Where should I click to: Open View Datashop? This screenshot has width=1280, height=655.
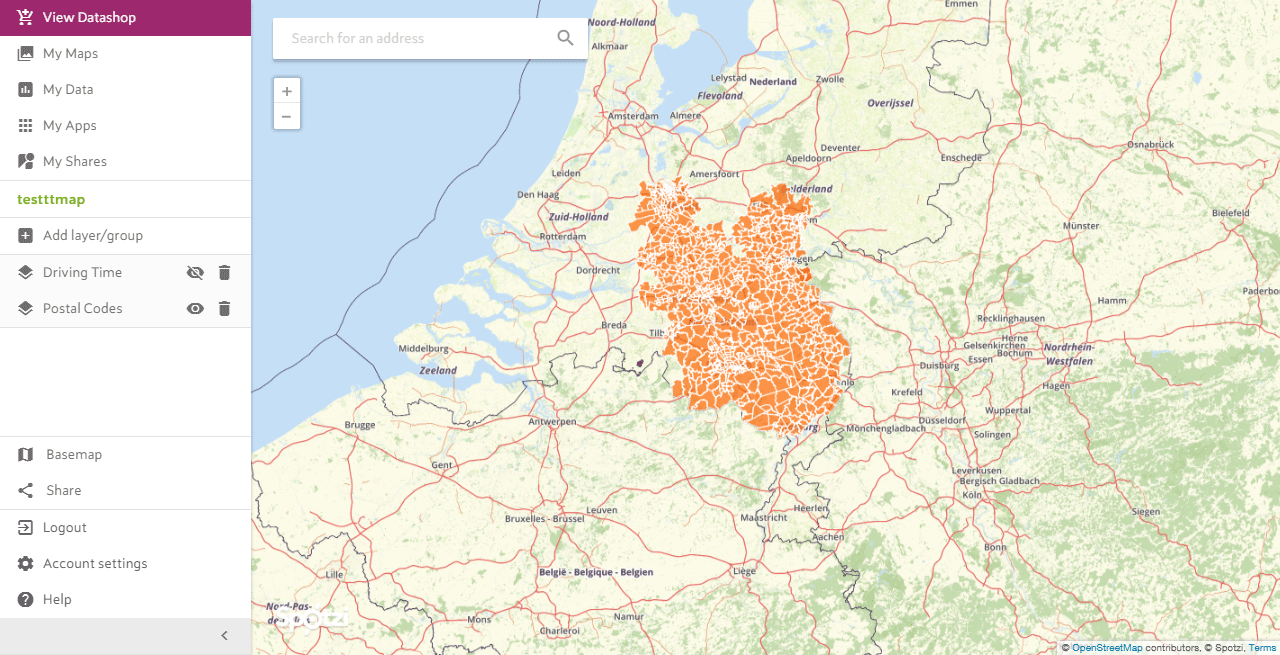coord(125,18)
